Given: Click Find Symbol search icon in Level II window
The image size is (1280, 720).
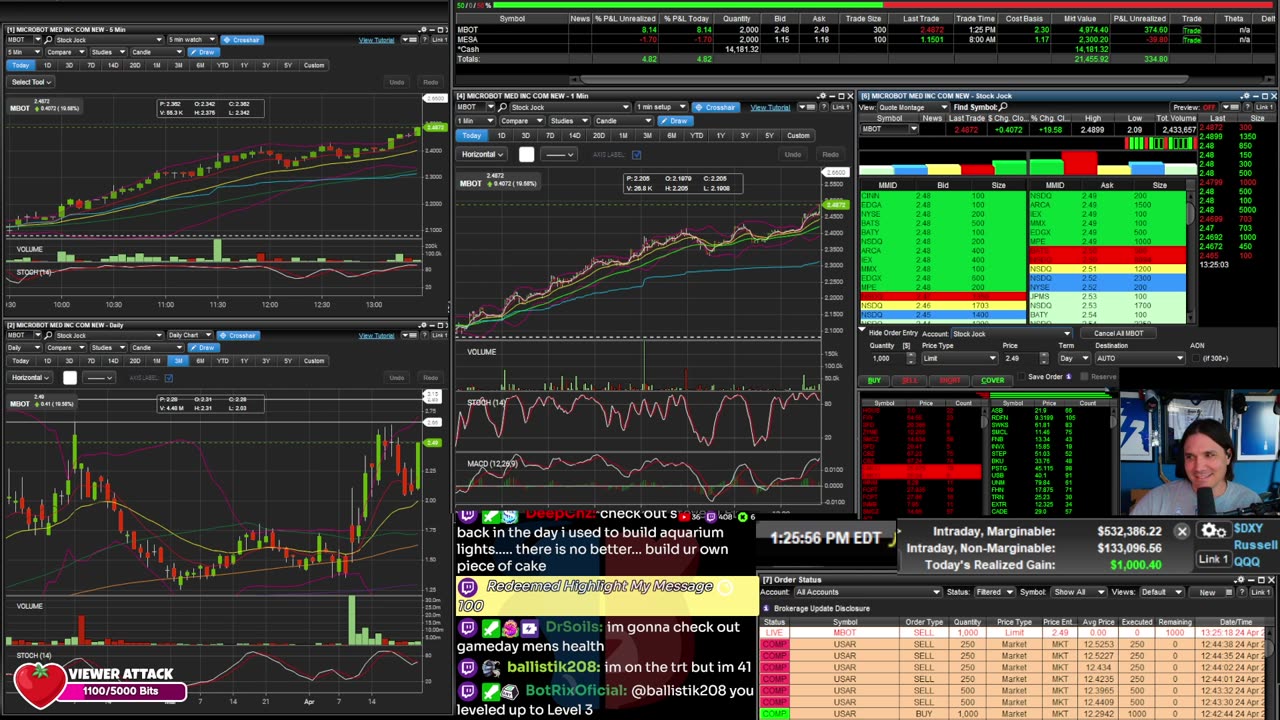Looking at the screenshot, I should click(1003, 107).
